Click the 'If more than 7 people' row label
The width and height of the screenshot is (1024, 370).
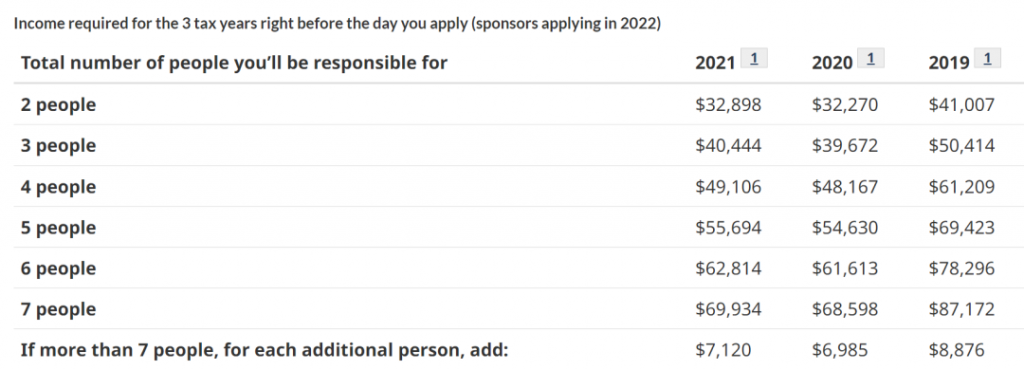click(264, 350)
